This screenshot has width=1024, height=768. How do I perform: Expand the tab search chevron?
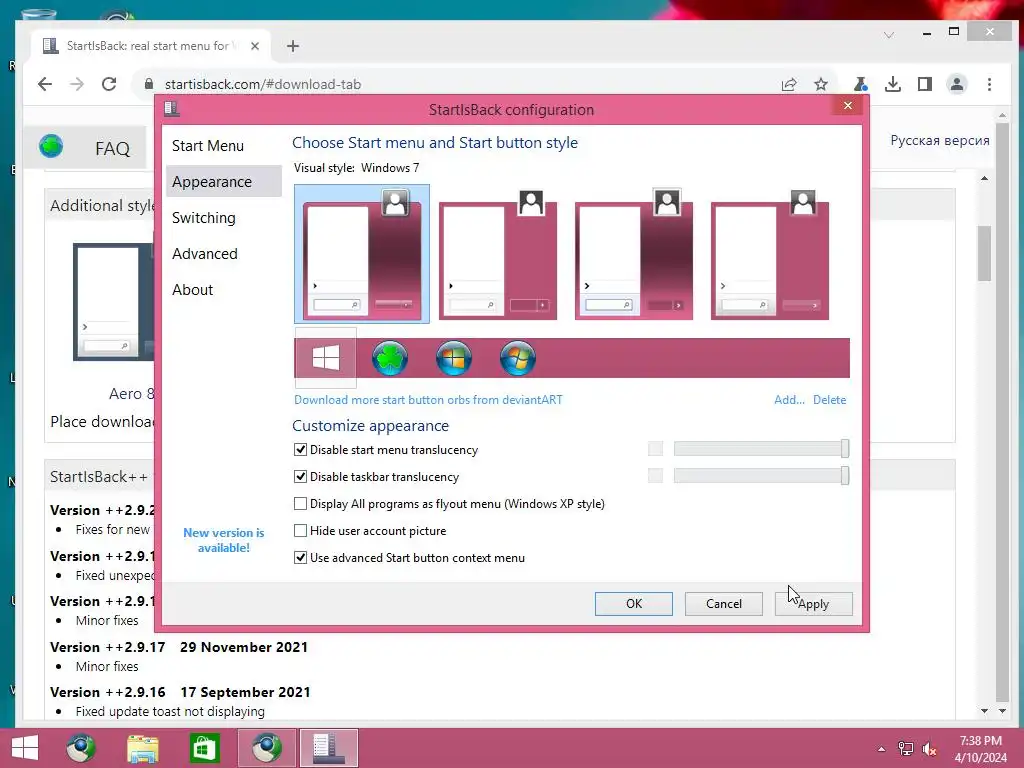click(x=889, y=35)
